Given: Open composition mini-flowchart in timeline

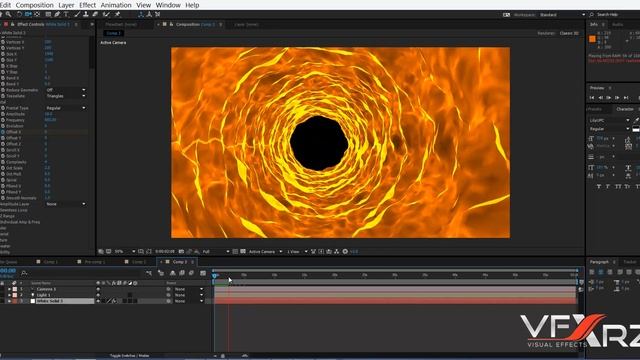Looking at the screenshot, I should coord(149,273).
